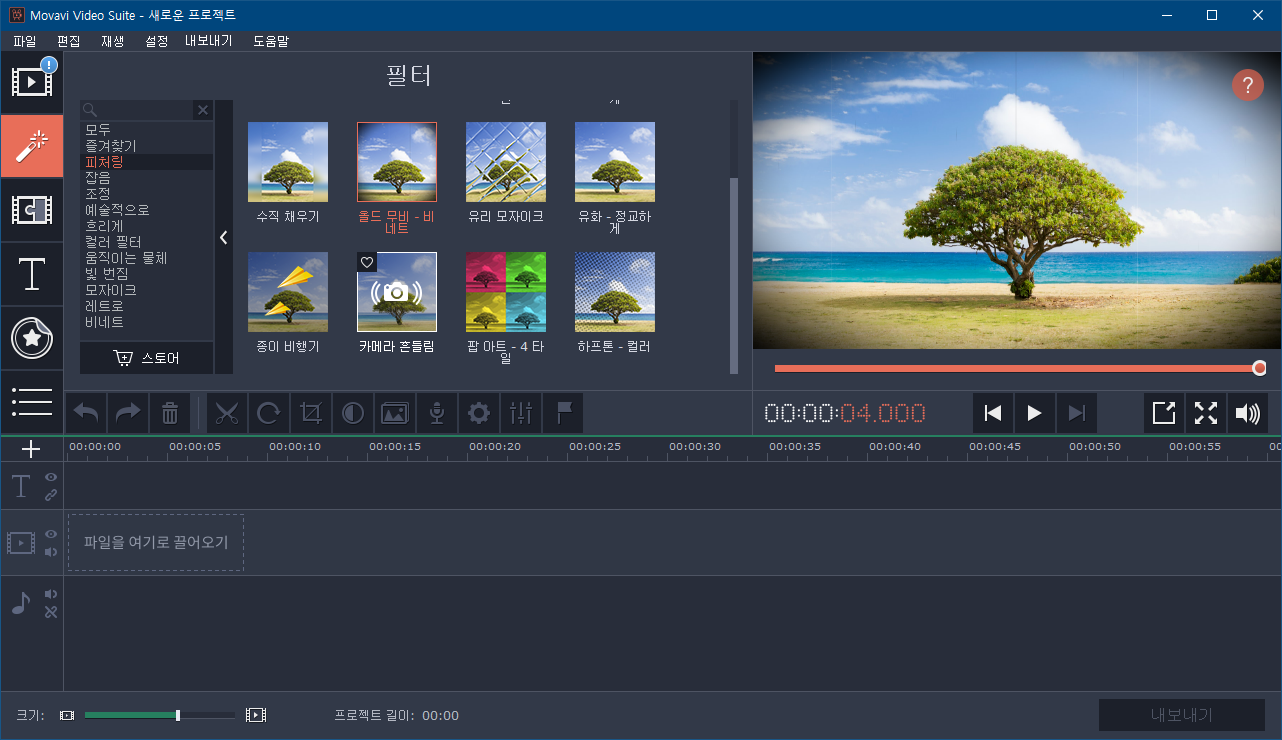The image size is (1282, 740).
Task: Toggle the audio track unlink icon
Action: pos(51,612)
